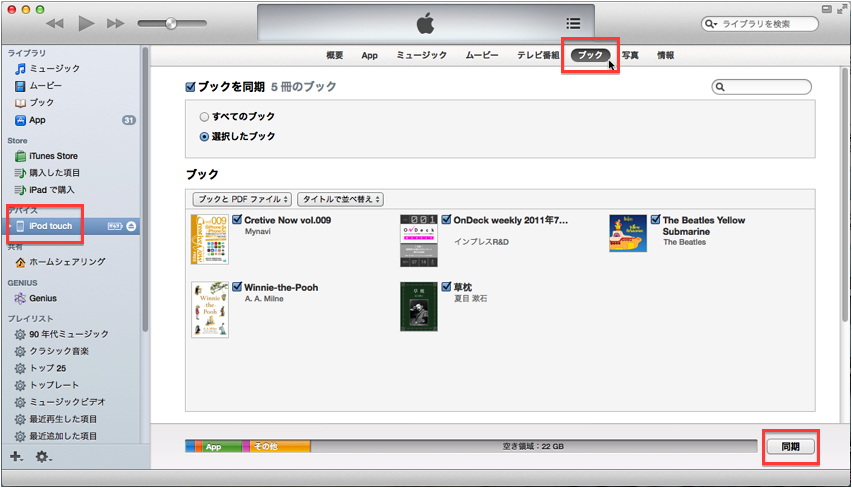The height and width of the screenshot is (488, 852).
Task: Switch to the ムービー tab
Action: point(481,55)
